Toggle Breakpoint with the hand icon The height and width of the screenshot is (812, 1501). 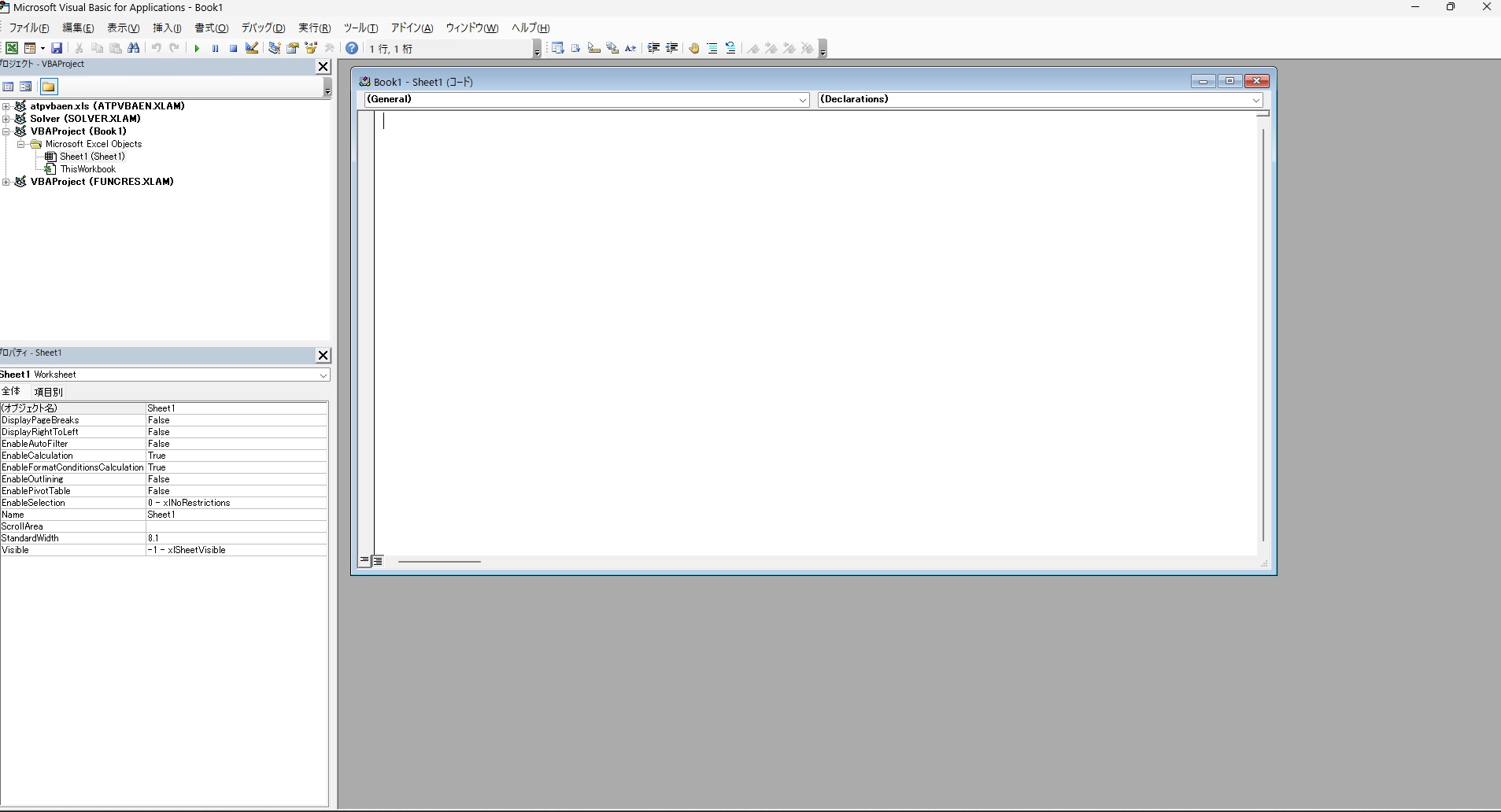(693, 48)
